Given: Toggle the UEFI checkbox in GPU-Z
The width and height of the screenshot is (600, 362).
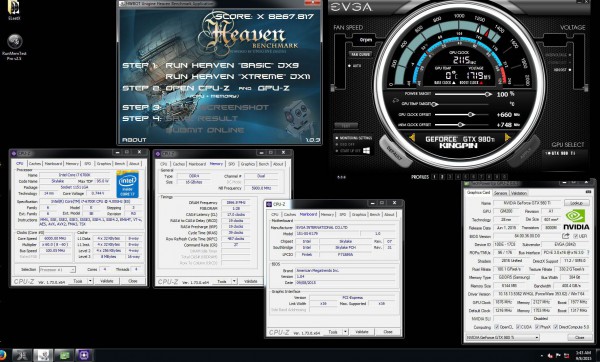Looking at the screenshot, I should (576, 236).
